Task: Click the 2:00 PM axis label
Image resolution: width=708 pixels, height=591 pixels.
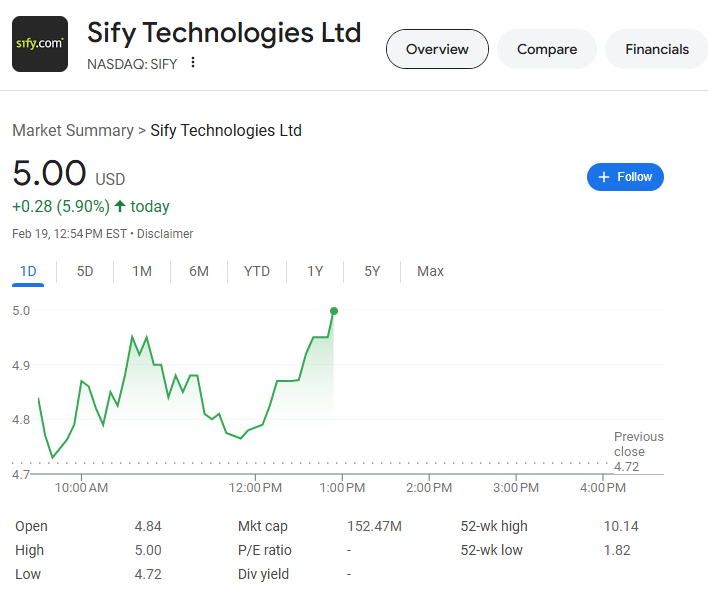Action: 429,488
